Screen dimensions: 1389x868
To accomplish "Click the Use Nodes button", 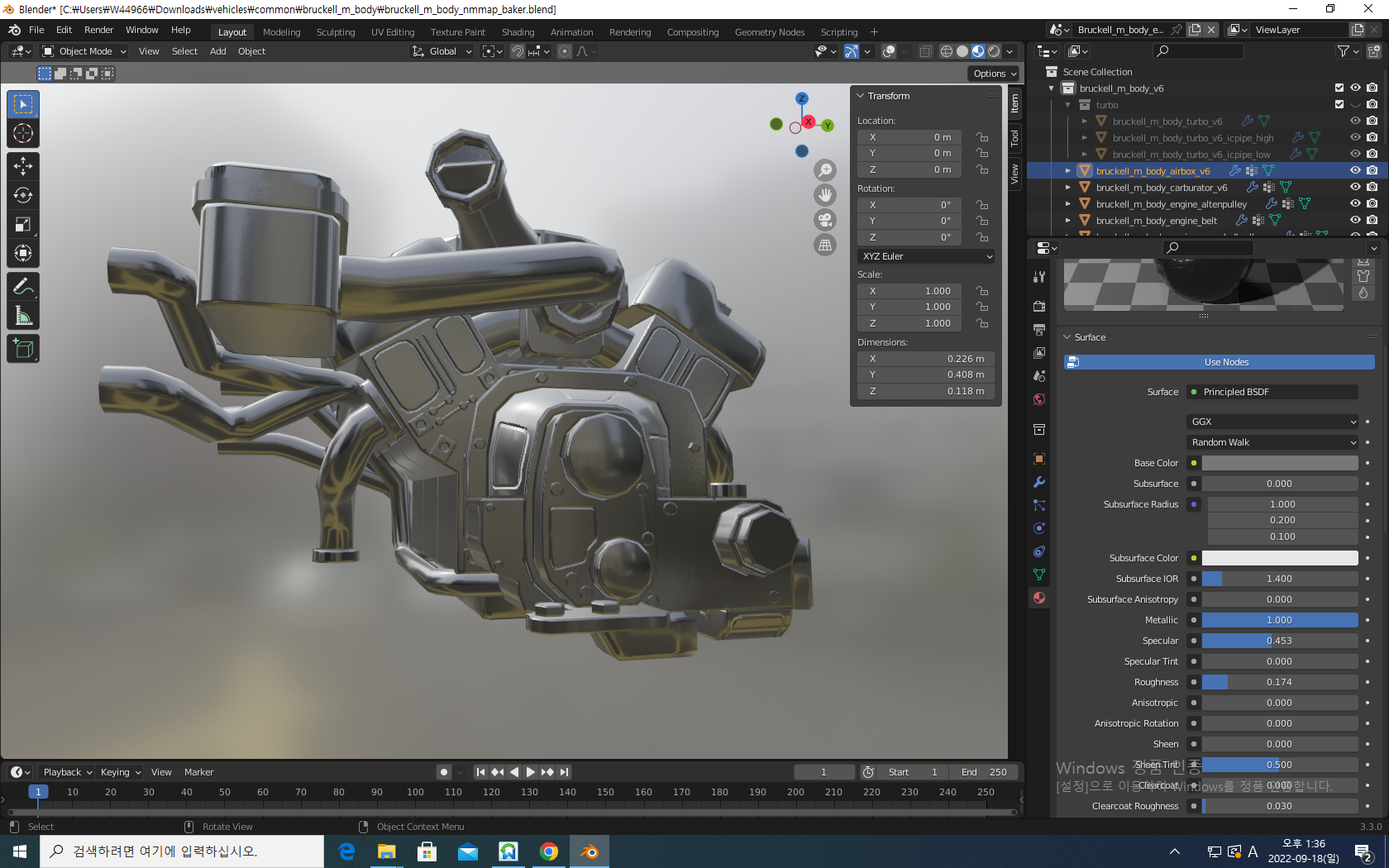I will (x=1225, y=362).
